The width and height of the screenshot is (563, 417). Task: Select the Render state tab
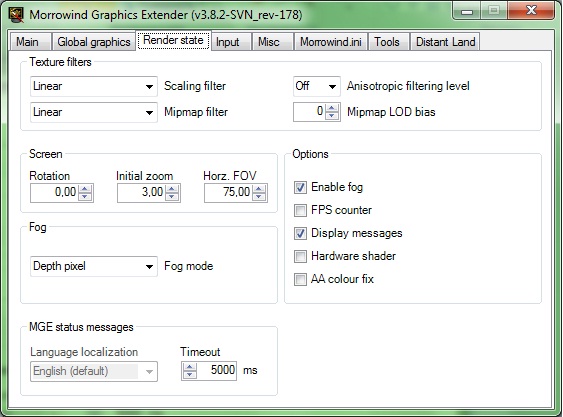[173, 40]
